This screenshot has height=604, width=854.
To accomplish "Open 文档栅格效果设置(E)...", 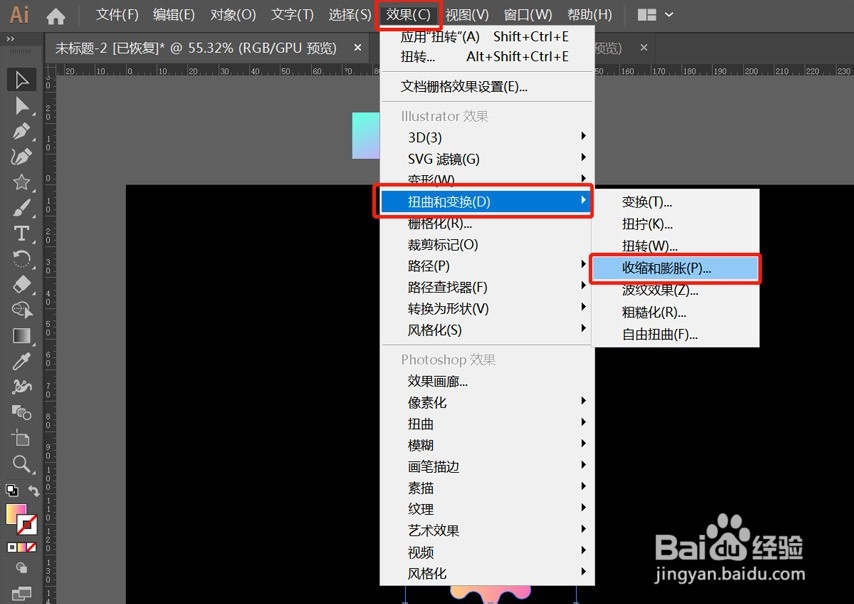I will click(x=486, y=87).
